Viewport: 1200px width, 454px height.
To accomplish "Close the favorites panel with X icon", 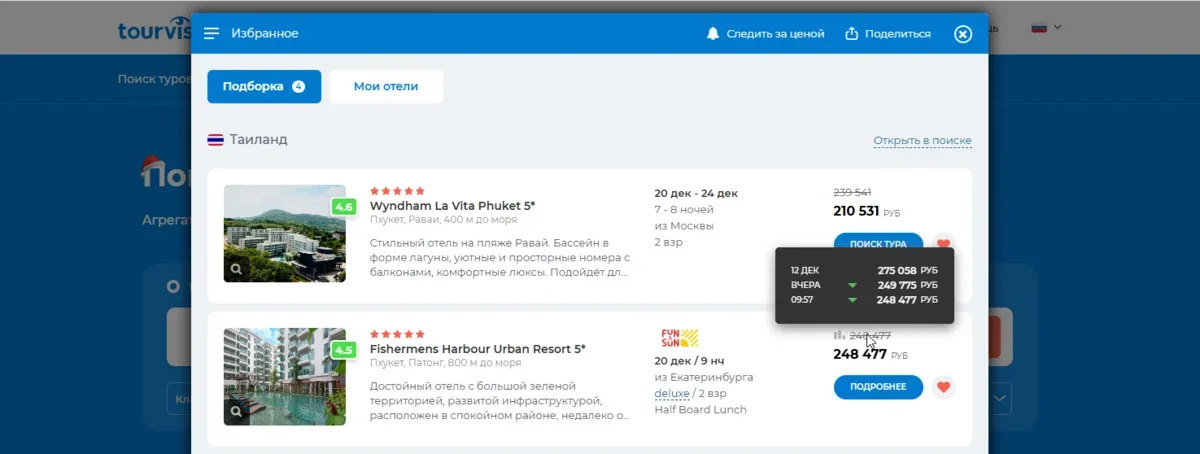I will 963,34.
